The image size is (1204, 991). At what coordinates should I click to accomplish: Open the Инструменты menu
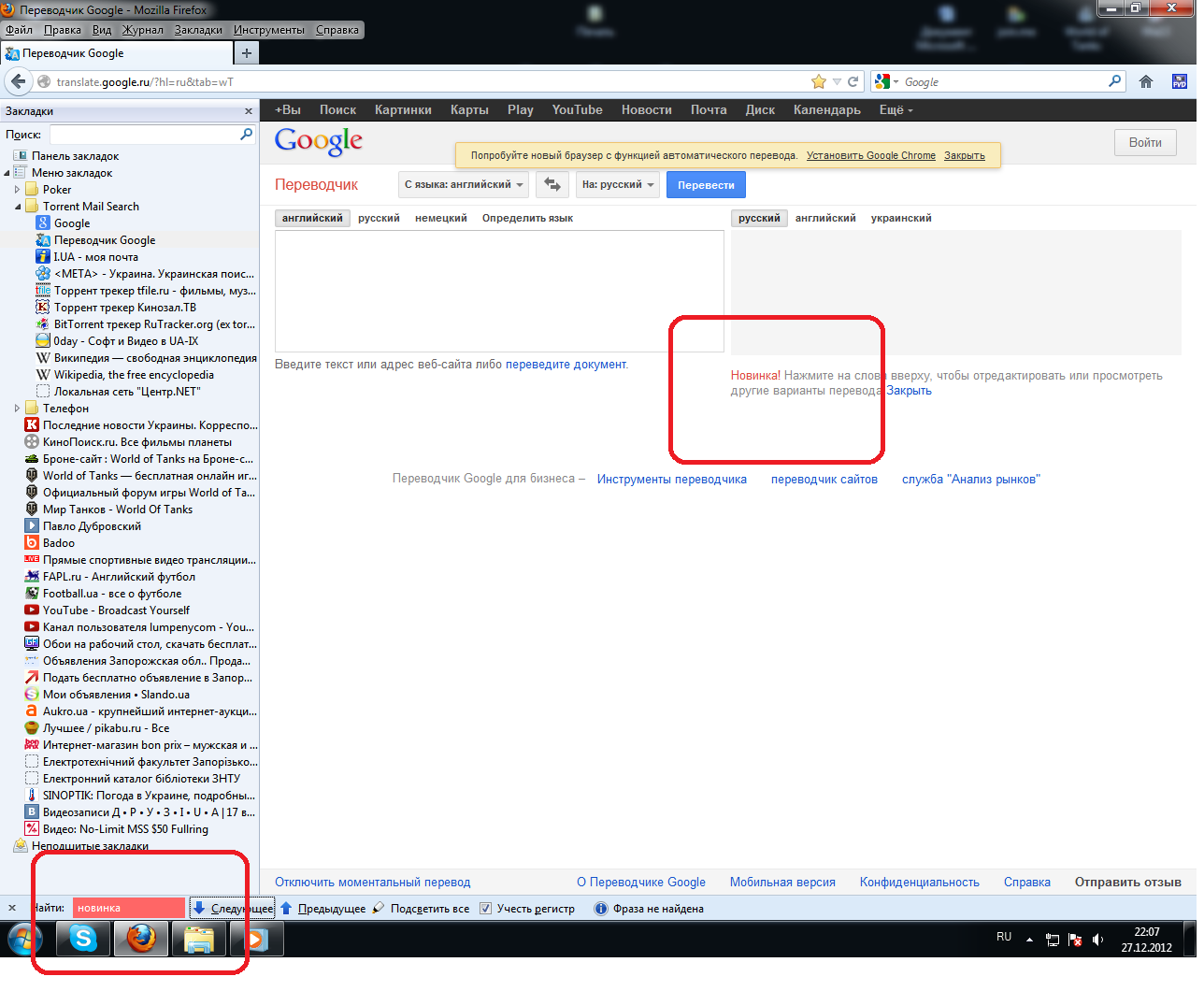tap(269, 30)
